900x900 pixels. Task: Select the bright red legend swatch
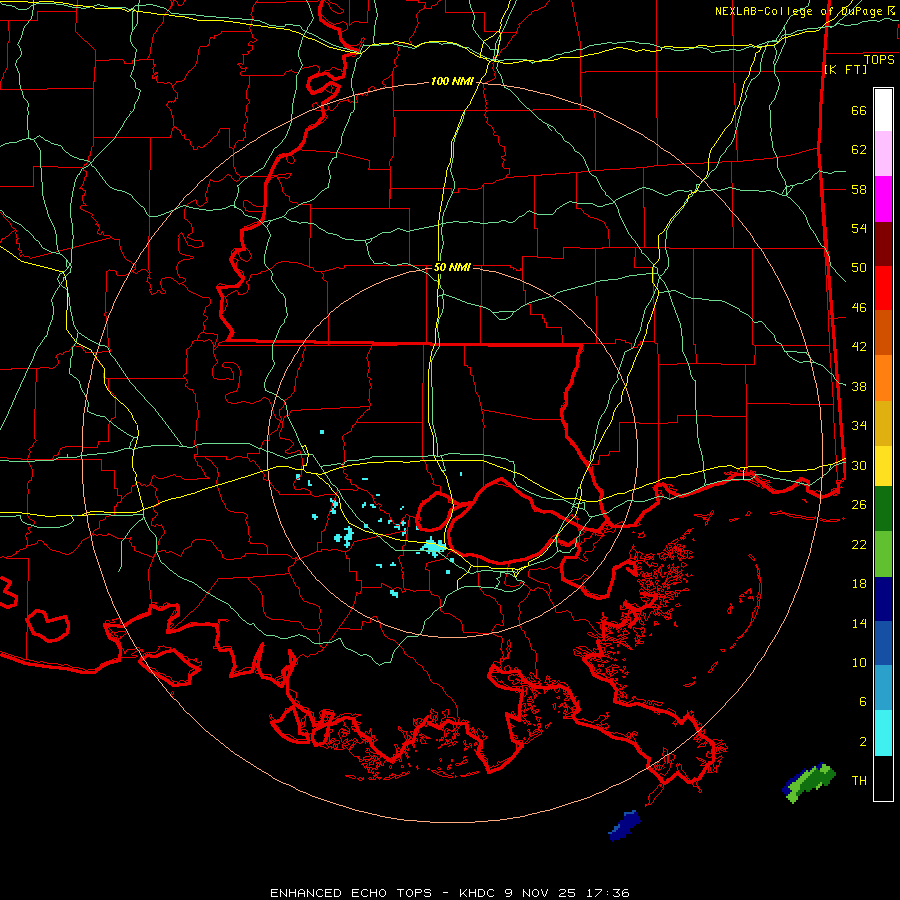coord(883,288)
